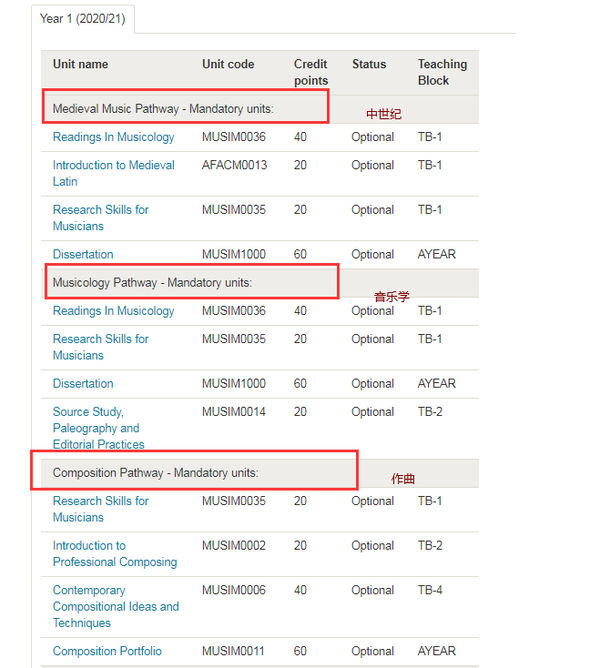Click TB-4 teaching block value
The height and width of the screenshot is (668, 600).
point(430,590)
